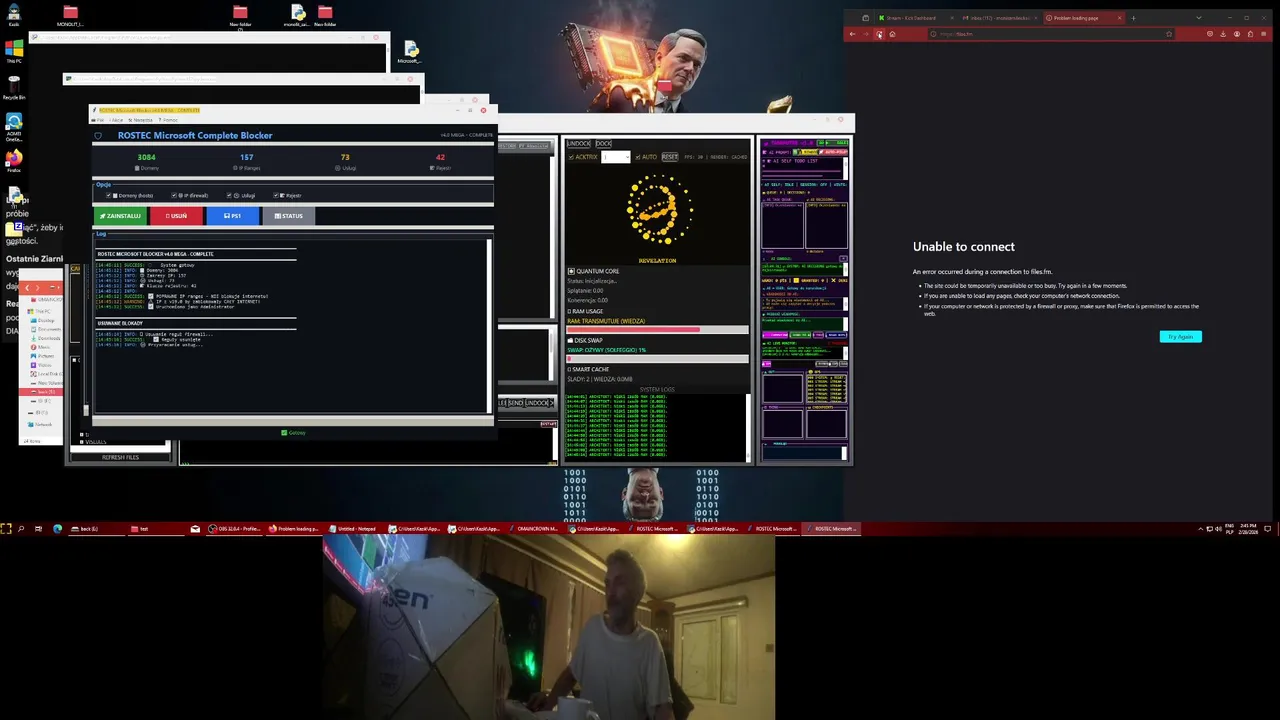Open Firefox tab view sidebar icon
This screenshot has height=720, width=1280.
pyautogui.click(x=866, y=18)
